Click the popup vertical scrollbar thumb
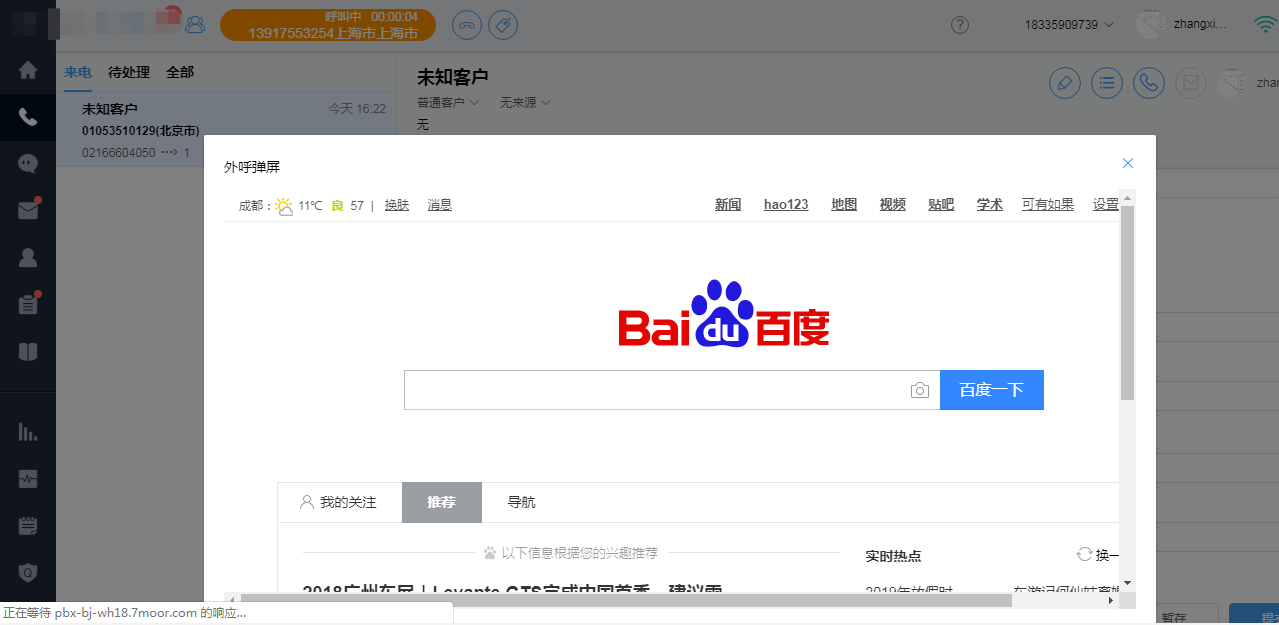The height and width of the screenshot is (625, 1279). (x=1127, y=302)
